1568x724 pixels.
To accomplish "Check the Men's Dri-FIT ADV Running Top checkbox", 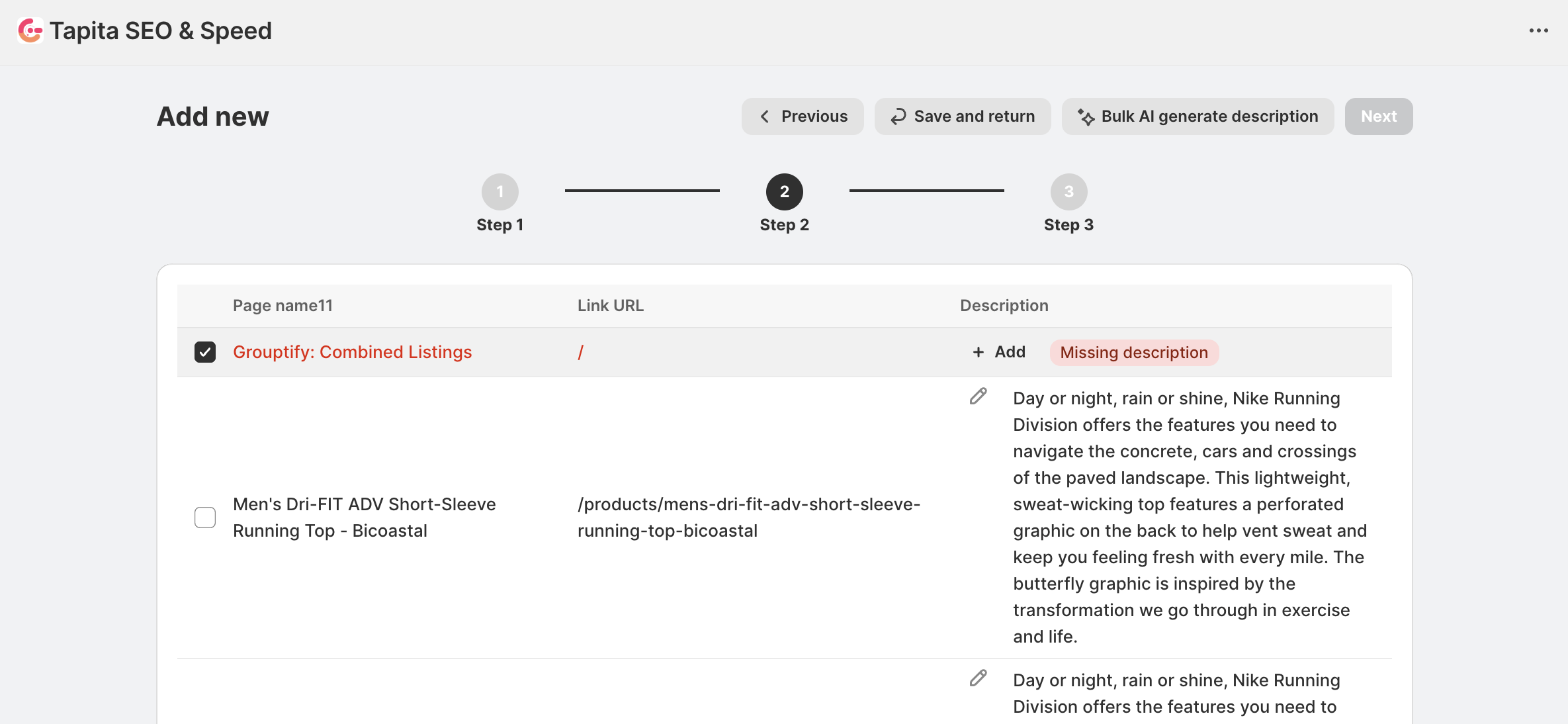I will click(x=205, y=518).
